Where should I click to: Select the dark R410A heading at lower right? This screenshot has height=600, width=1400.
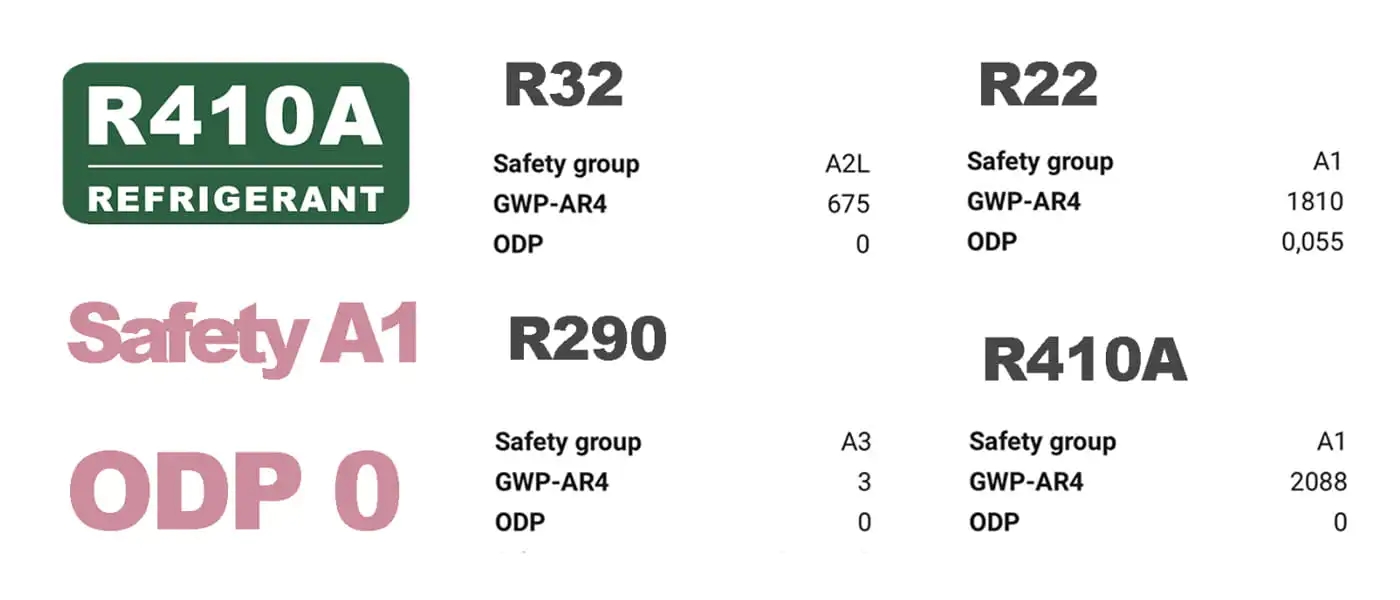[1085, 360]
